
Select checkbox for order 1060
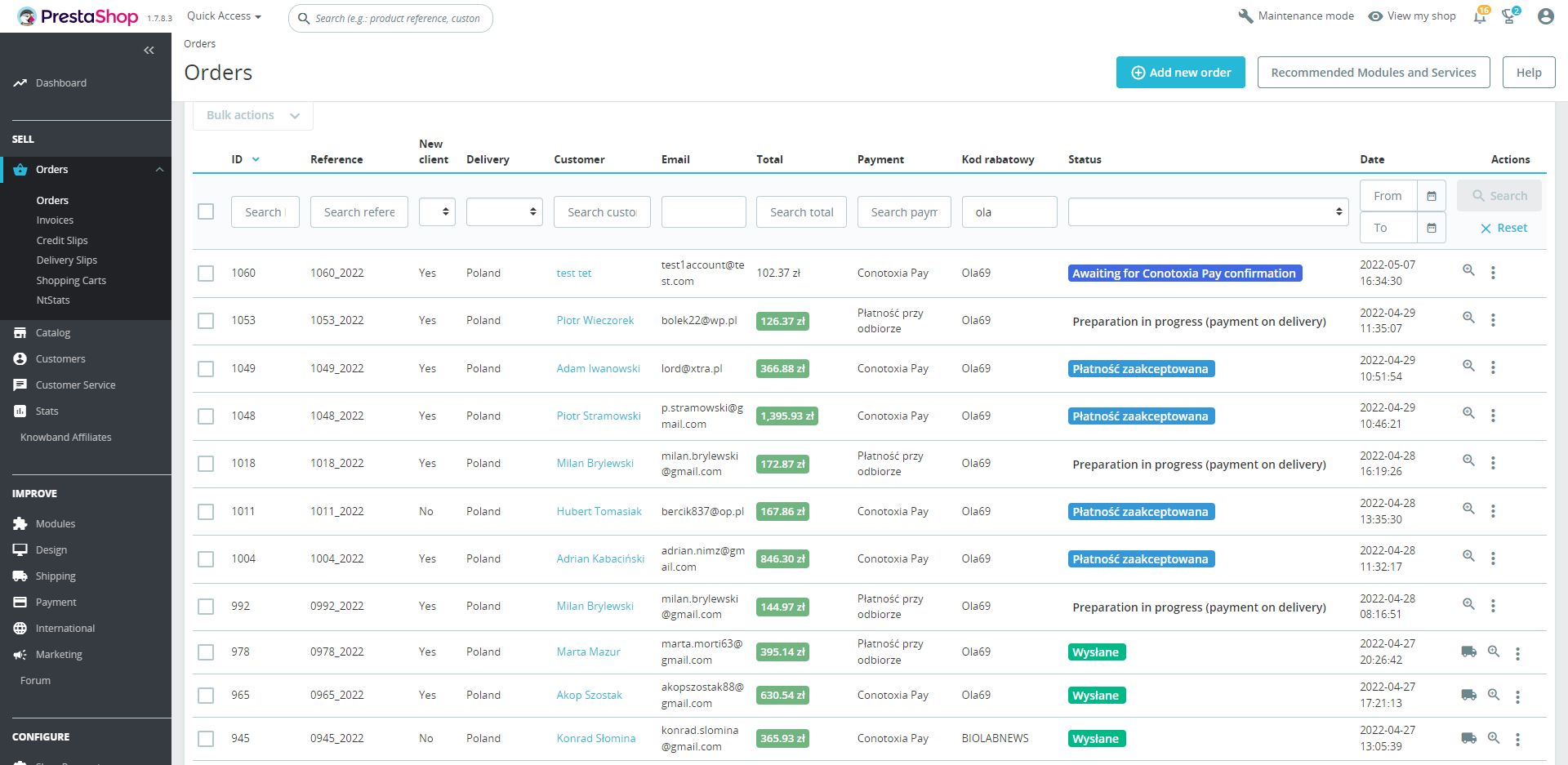[206, 274]
